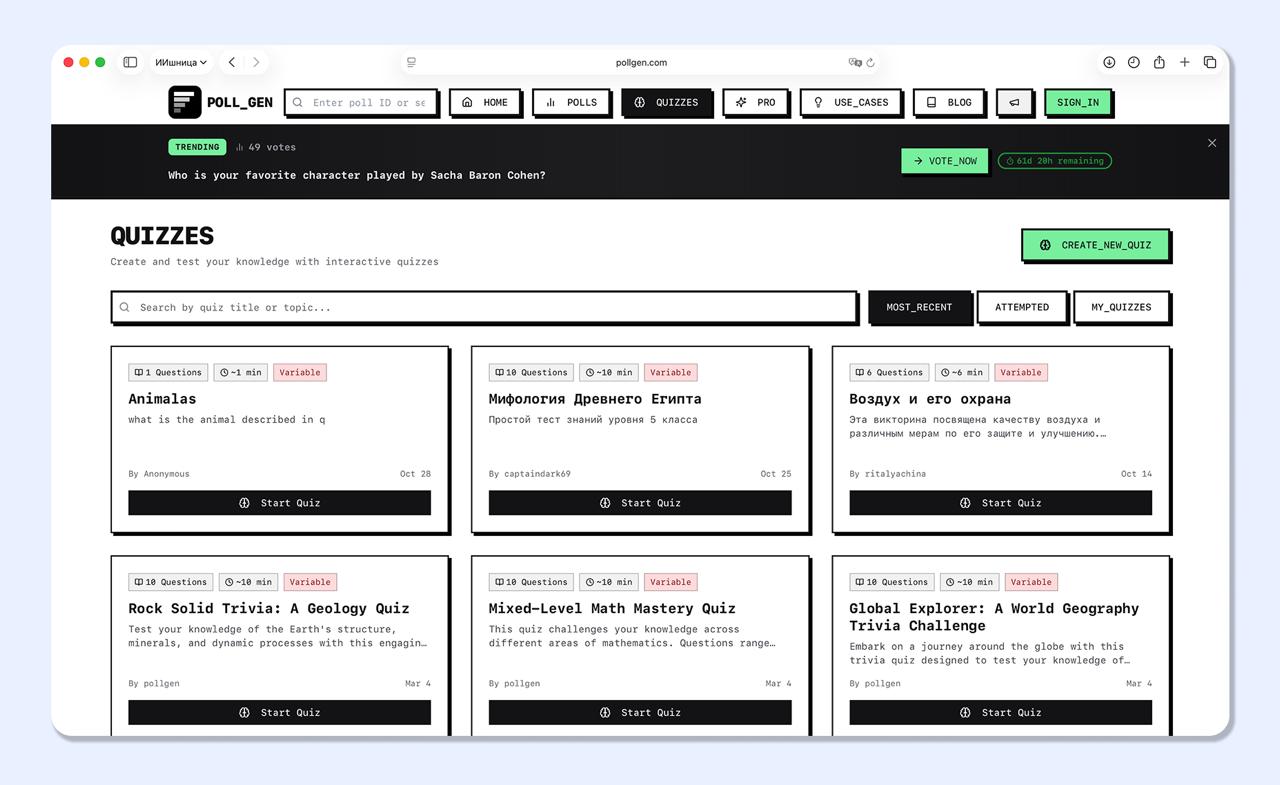Click the ~6 min badge on Воздух card

click(964, 372)
